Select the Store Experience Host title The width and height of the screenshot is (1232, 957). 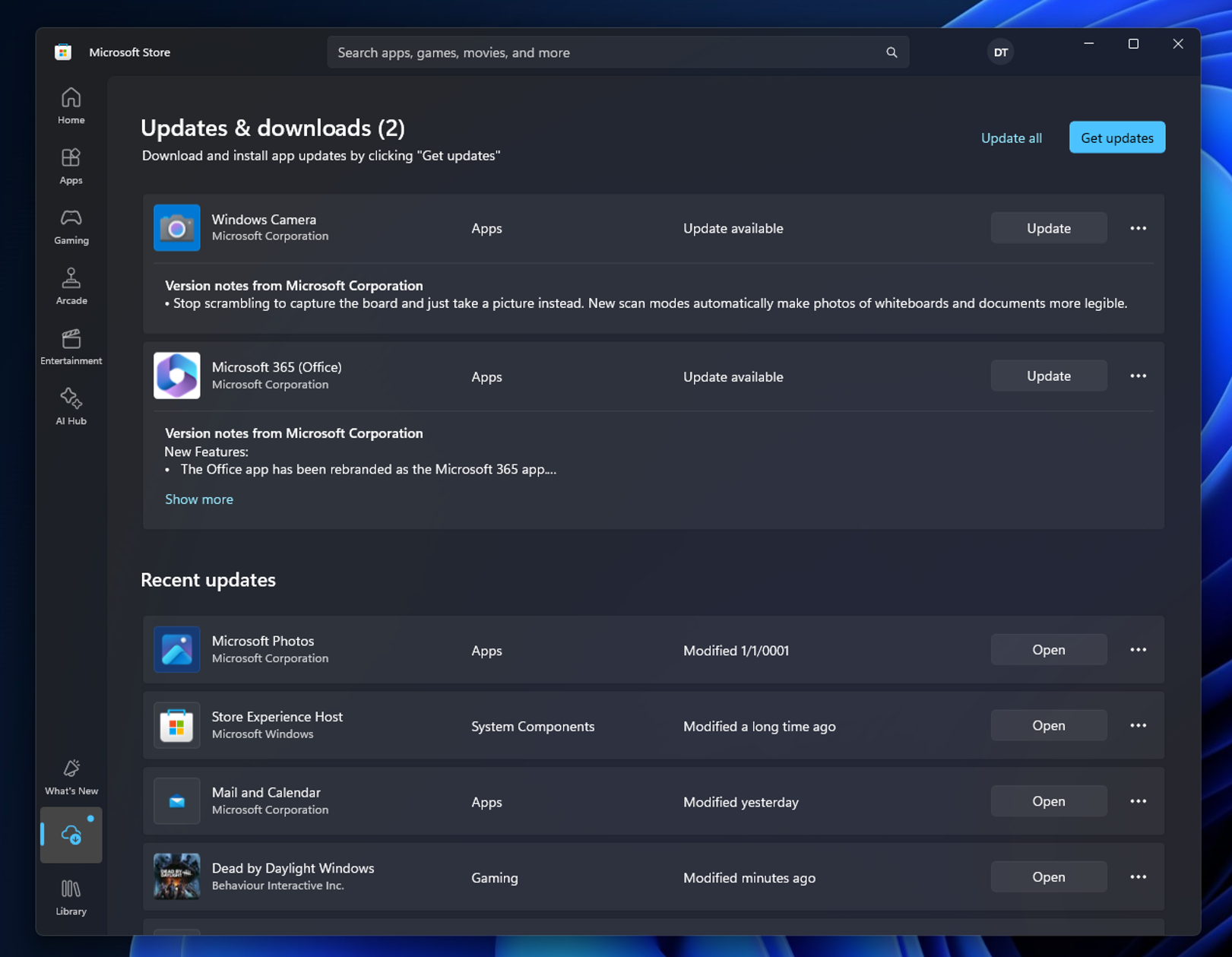(x=277, y=716)
